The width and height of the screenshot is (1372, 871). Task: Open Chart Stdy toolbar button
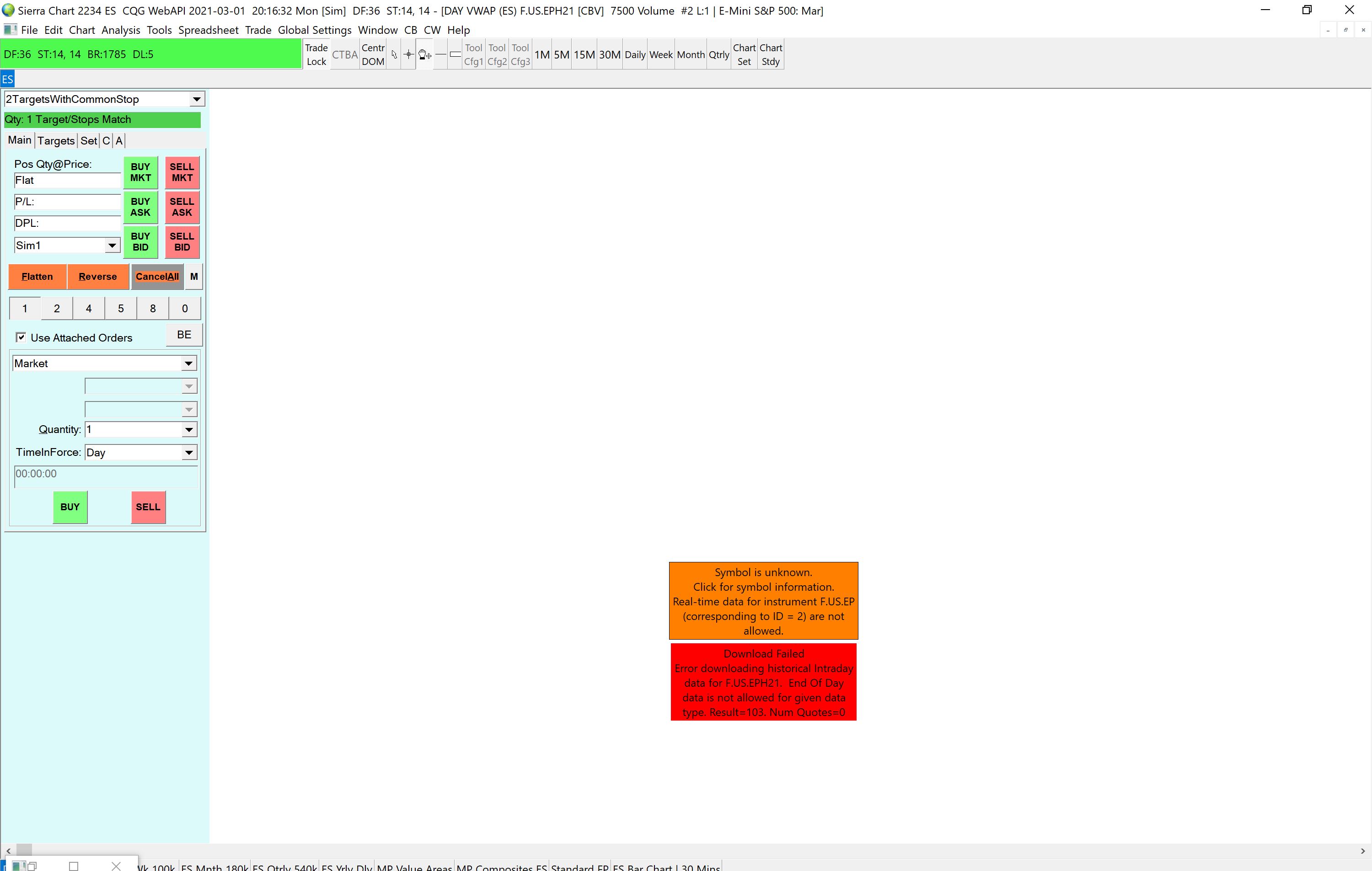pyautogui.click(x=770, y=55)
